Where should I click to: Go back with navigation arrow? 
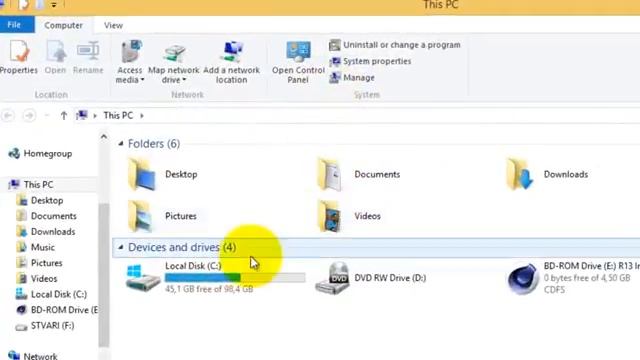[x=8, y=116]
